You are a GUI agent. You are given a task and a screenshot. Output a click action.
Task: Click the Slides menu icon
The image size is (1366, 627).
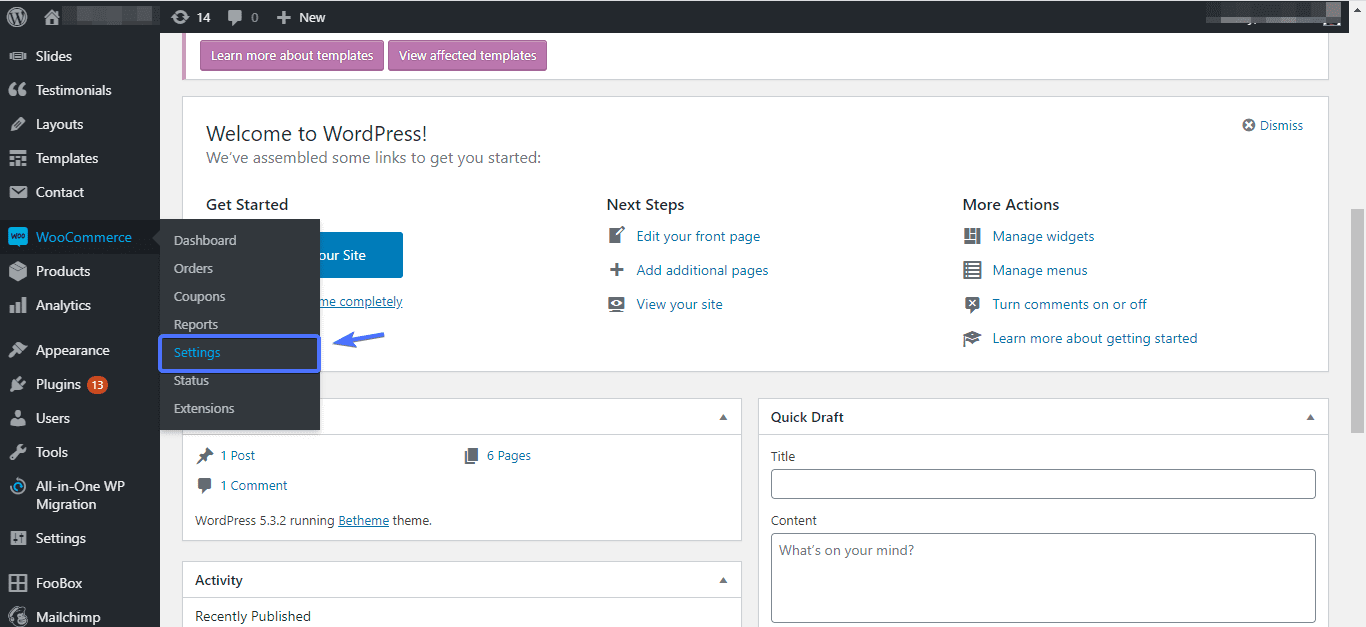(17, 56)
